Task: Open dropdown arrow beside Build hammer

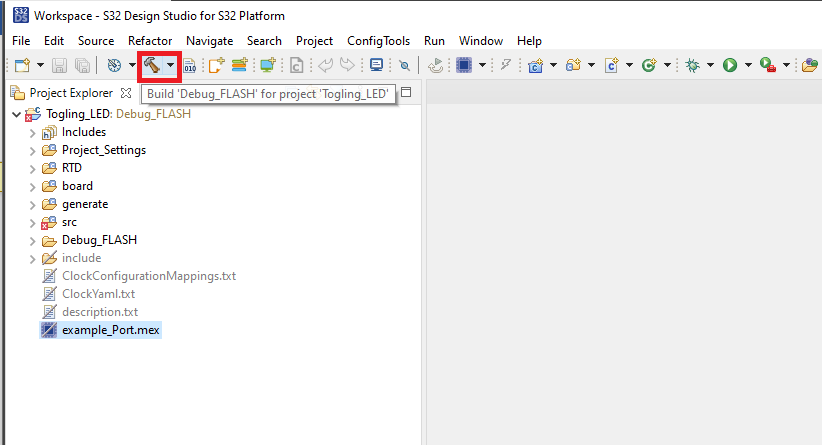Action: coord(171,65)
